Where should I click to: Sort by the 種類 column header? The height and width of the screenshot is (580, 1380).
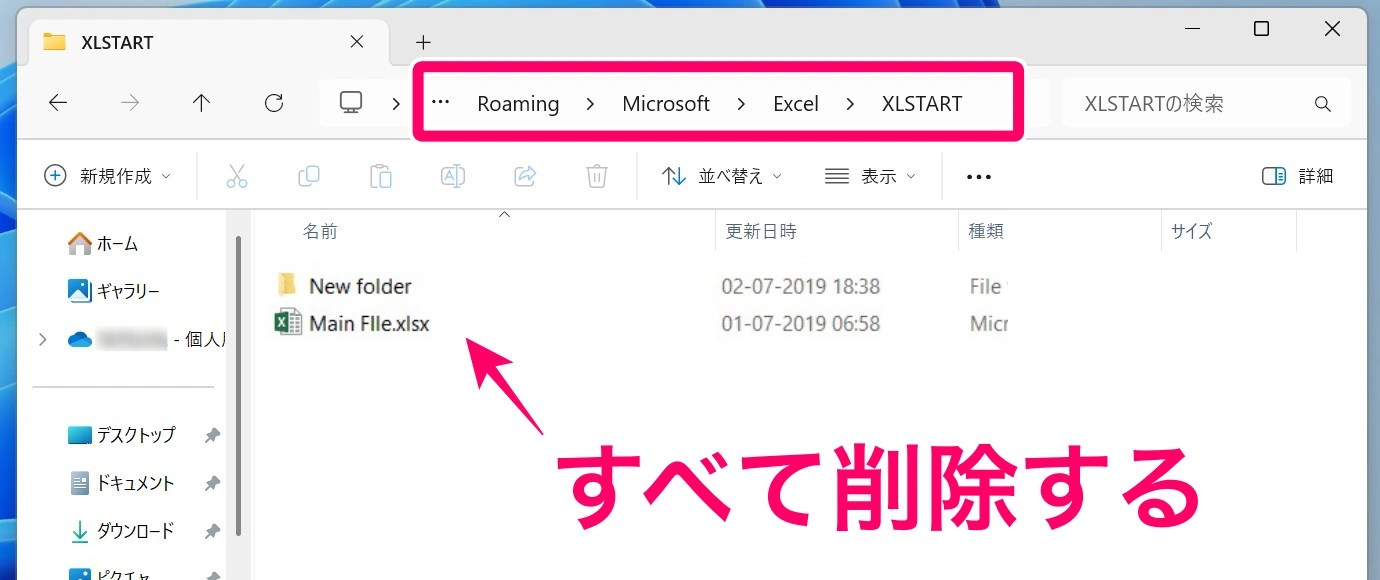[x=986, y=231]
